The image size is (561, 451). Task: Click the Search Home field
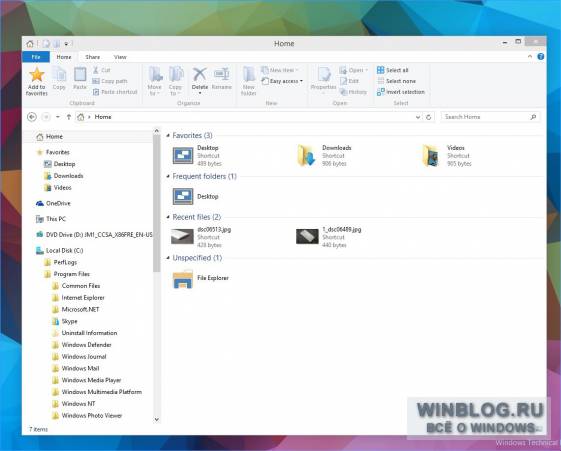pos(490,117)
